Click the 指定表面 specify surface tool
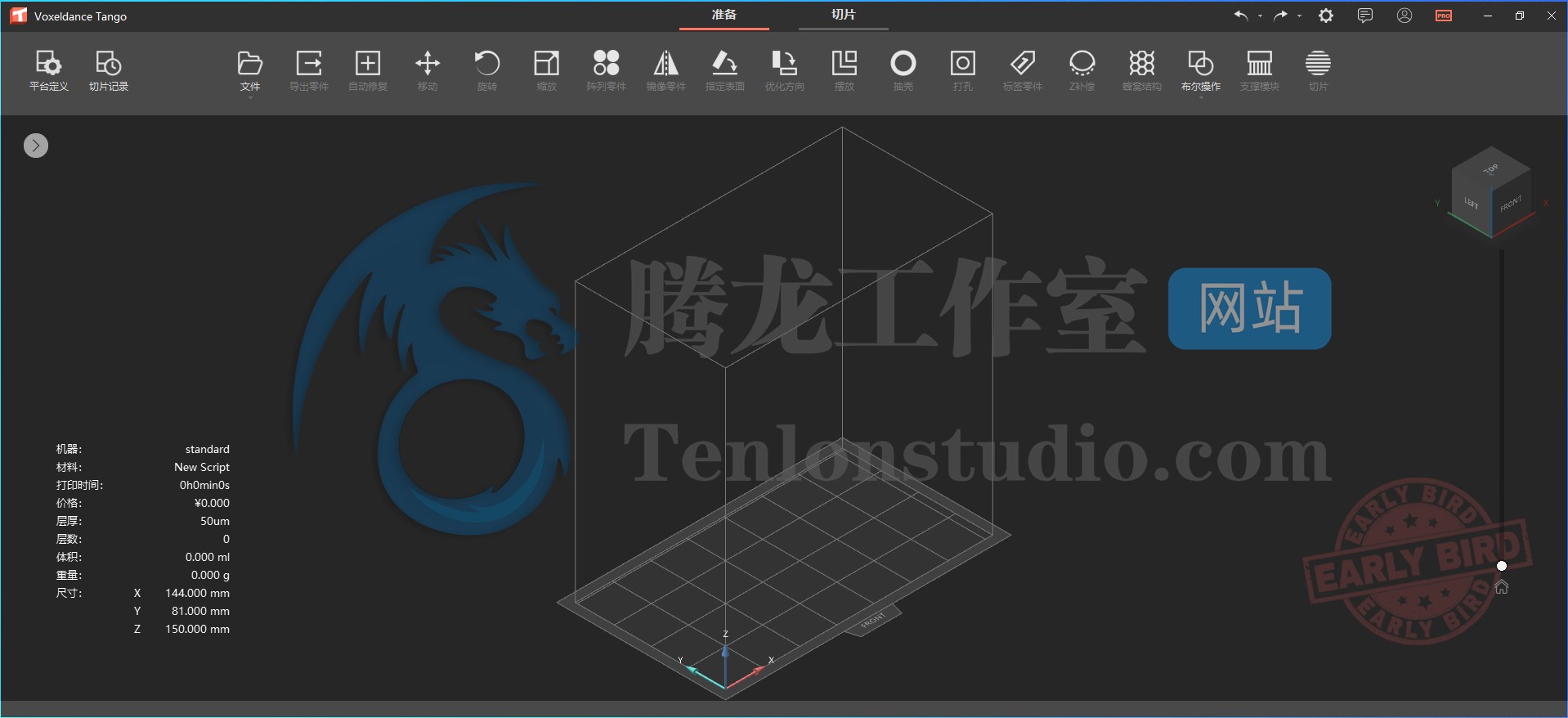This screenshot has height=718, width=1568. pyautogui.click(x=725, y=70)
